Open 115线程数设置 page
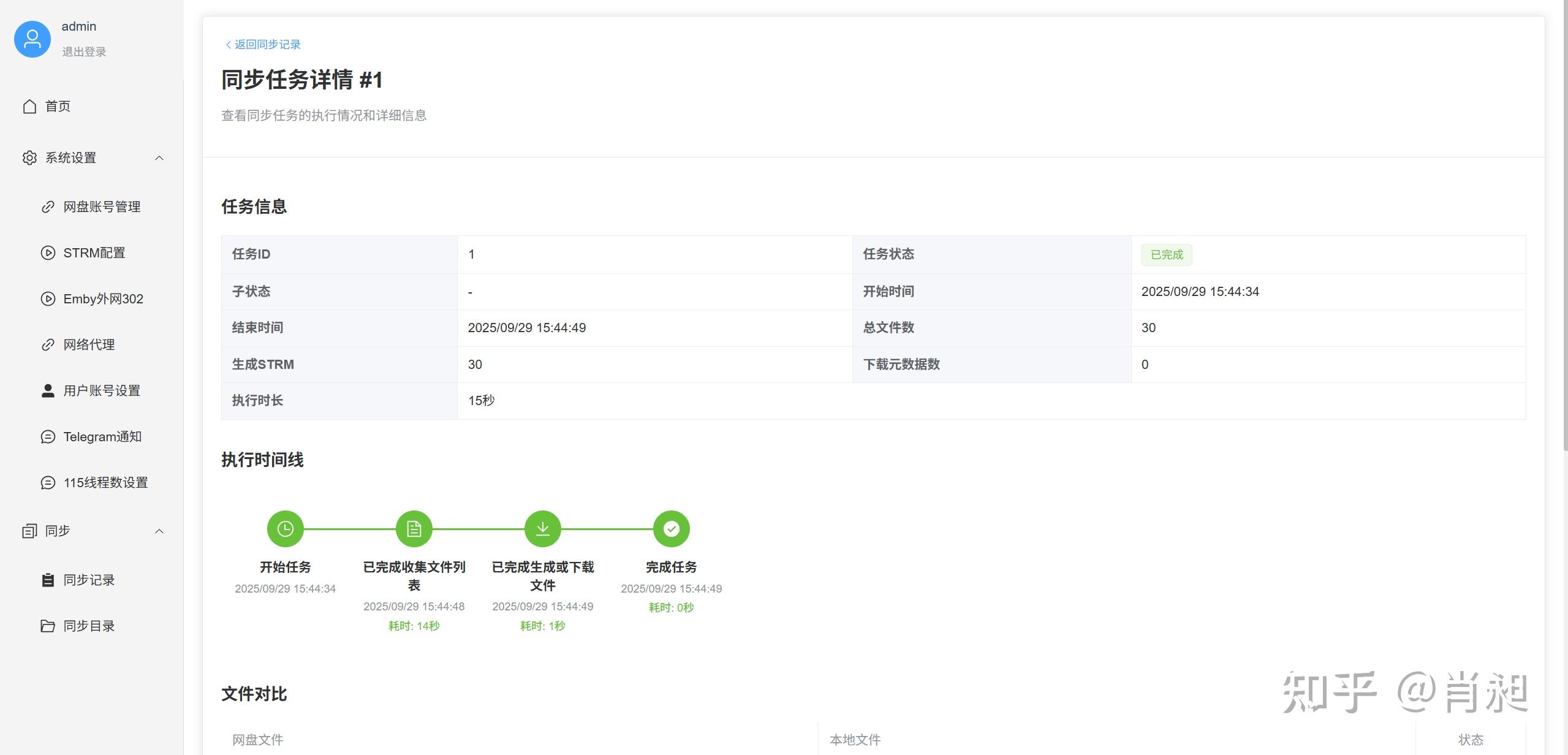This screenshot has width=1568, height=755. [92, 483]
